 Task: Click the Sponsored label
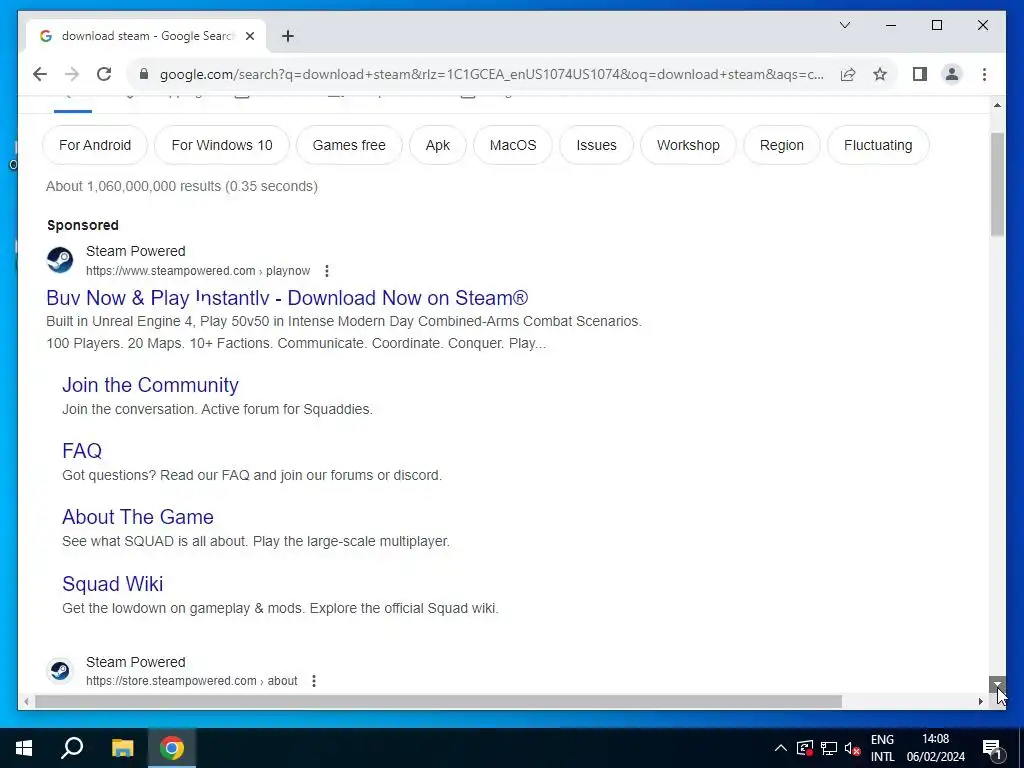(83, 225)
